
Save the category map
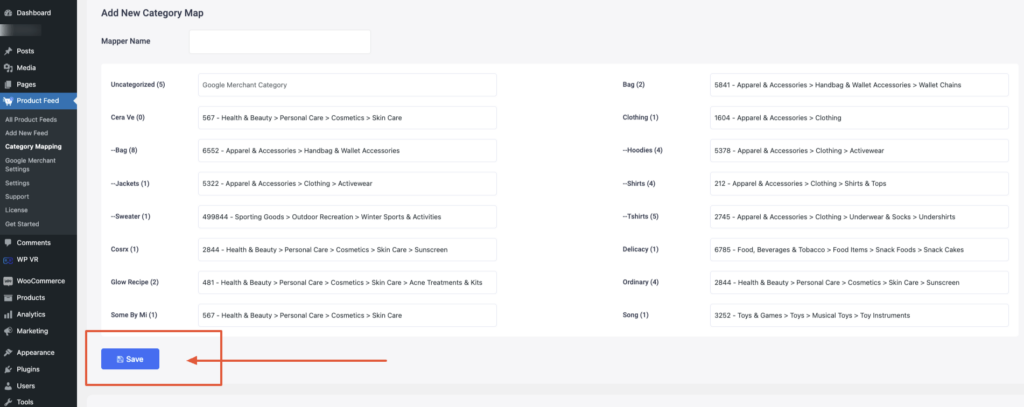pyautogui.click(x=130, y=359)
